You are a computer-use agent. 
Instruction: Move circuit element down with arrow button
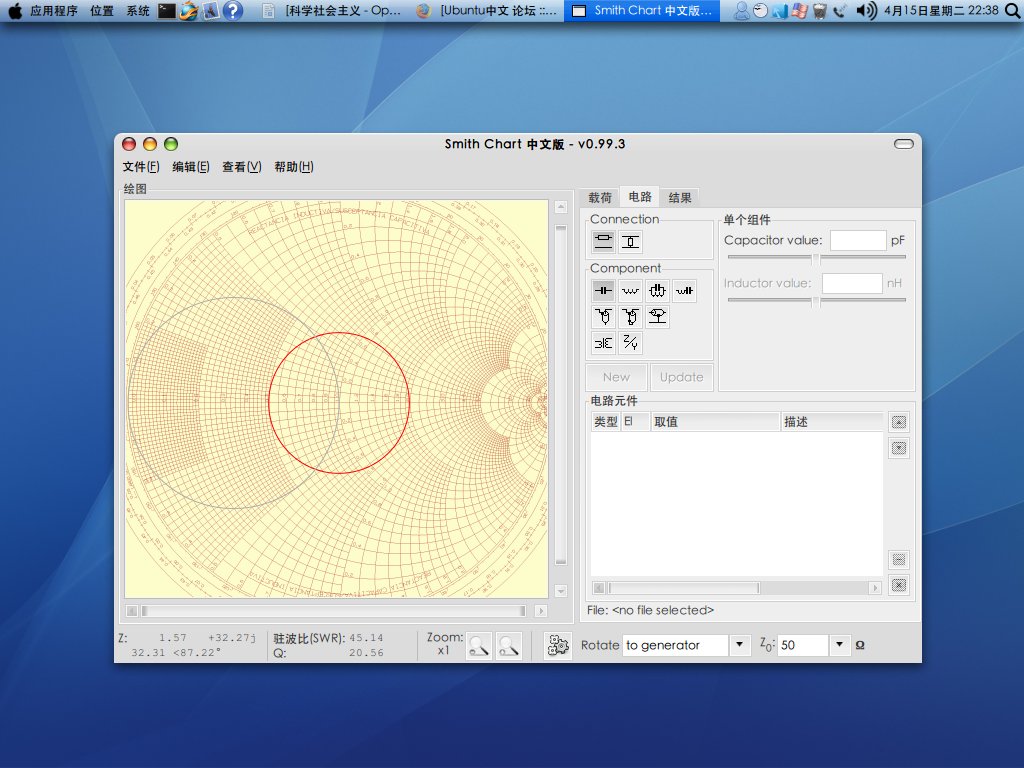(x=899, y=448)
